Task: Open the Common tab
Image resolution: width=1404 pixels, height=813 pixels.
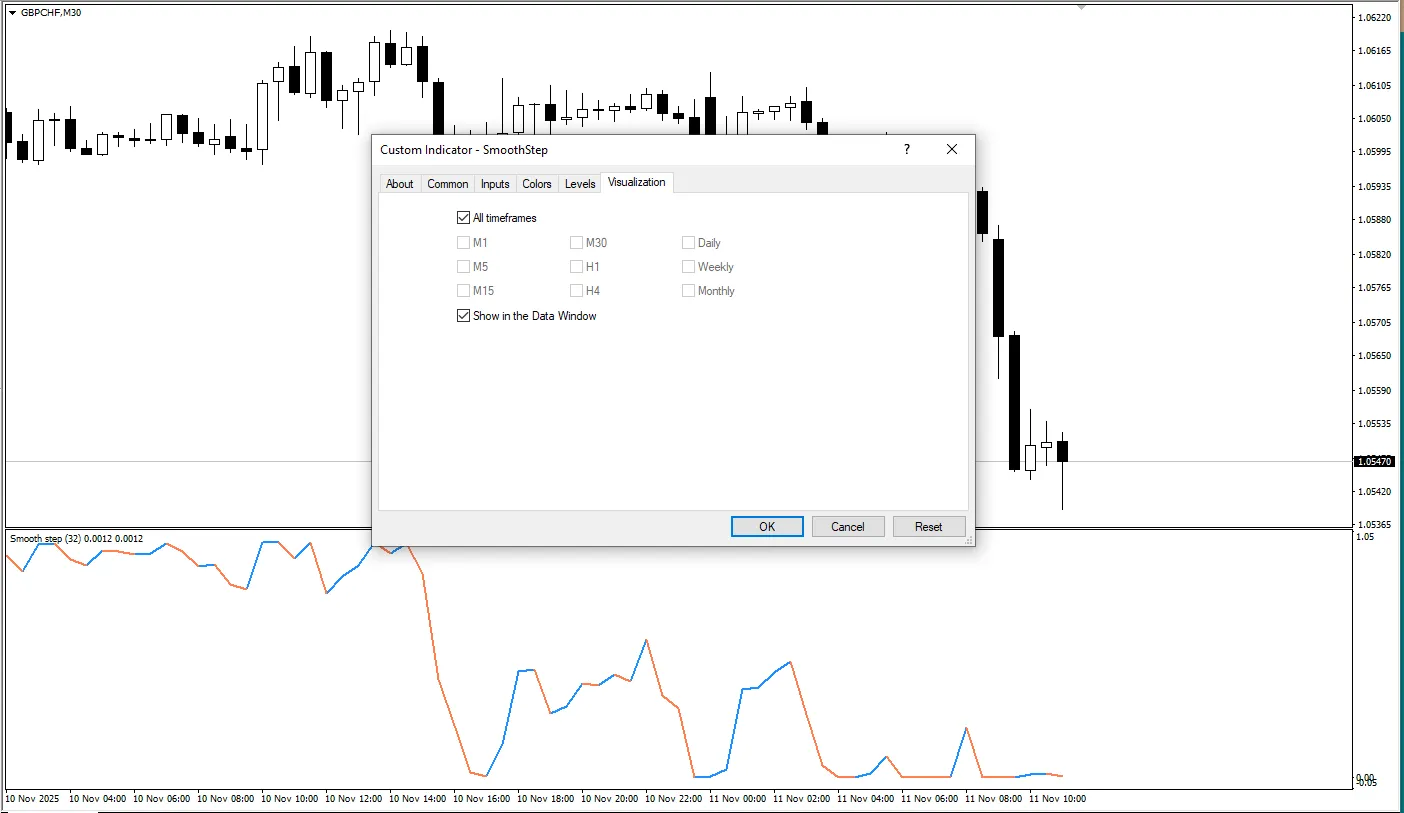Action: (447, 184)
